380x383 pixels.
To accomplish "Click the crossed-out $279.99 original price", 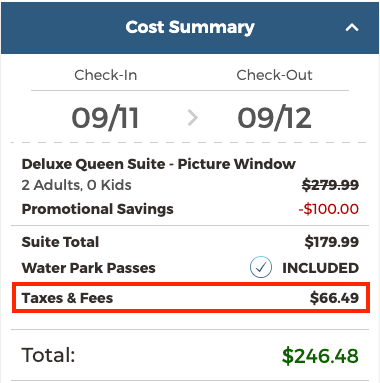I will click(x=330, y=185).
